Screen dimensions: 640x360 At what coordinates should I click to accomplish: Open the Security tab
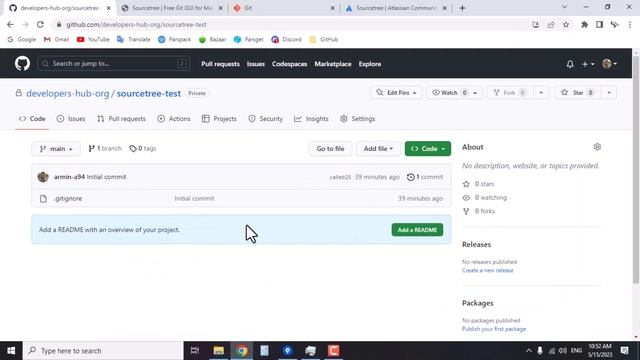click(x=265, y=119)
